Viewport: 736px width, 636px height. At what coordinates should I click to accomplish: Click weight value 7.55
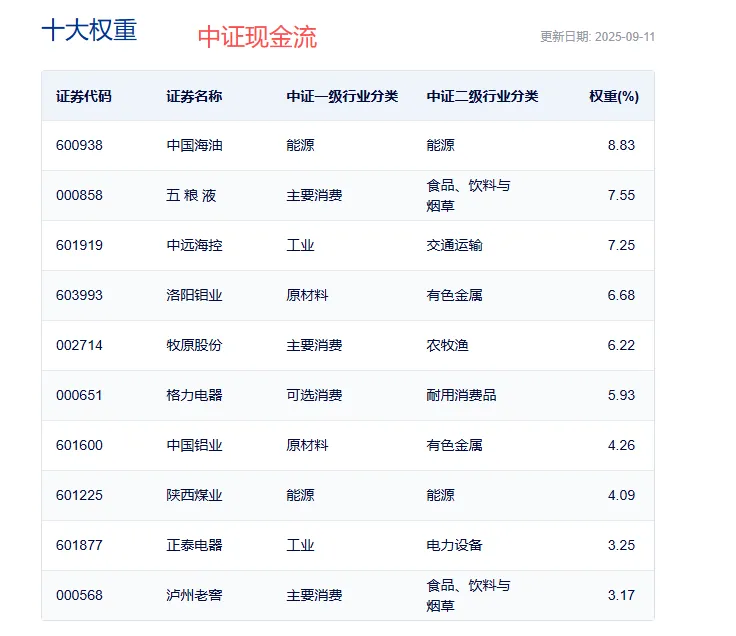(621, 195)
